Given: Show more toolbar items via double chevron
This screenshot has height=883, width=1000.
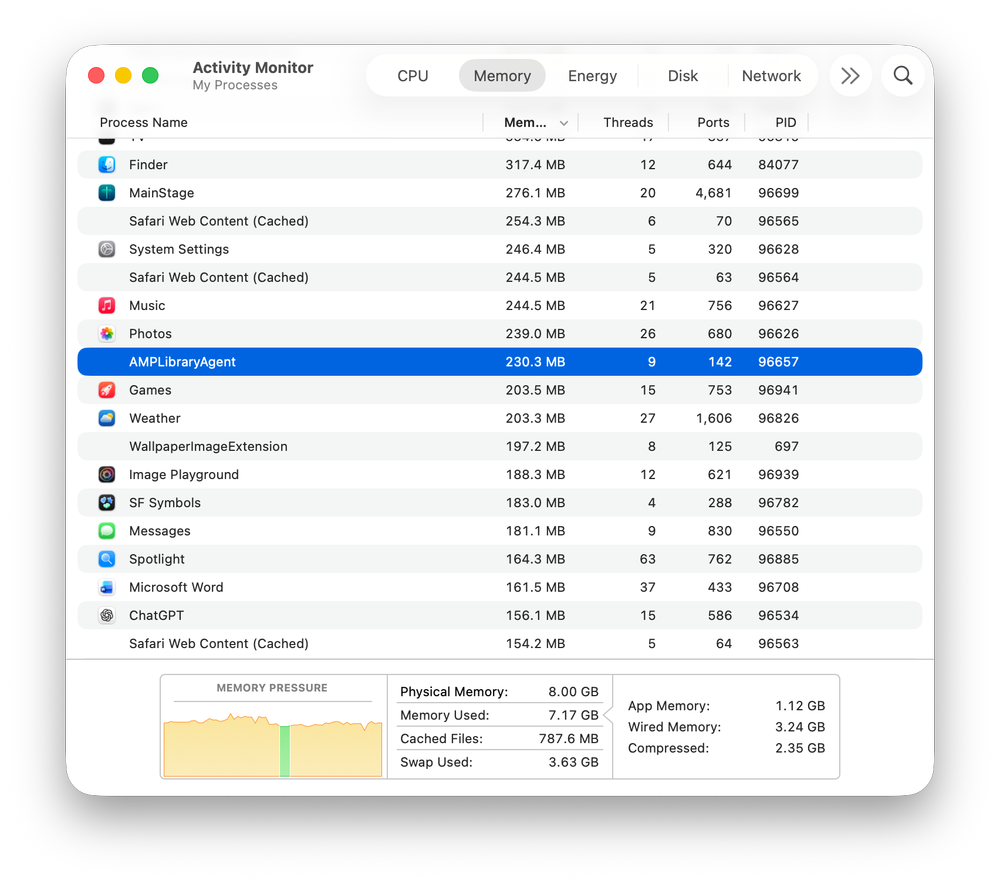Looking at the screenshot, I should (x=850, y=75).
